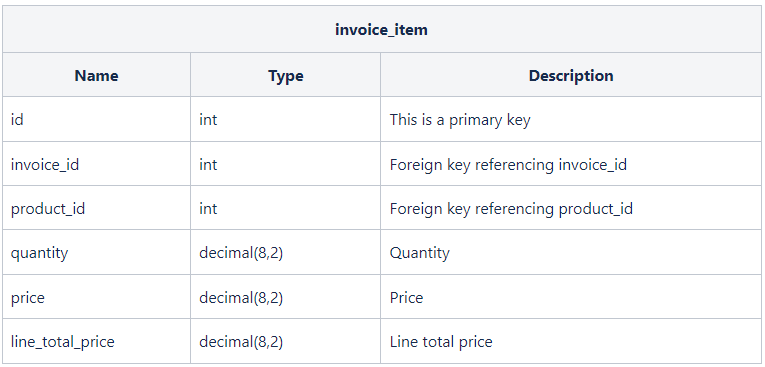The height and width of the screenshot is (367, 765).
Task: Click the invoice_item table title
Action: pyautogui.click(x=381, y=30)
